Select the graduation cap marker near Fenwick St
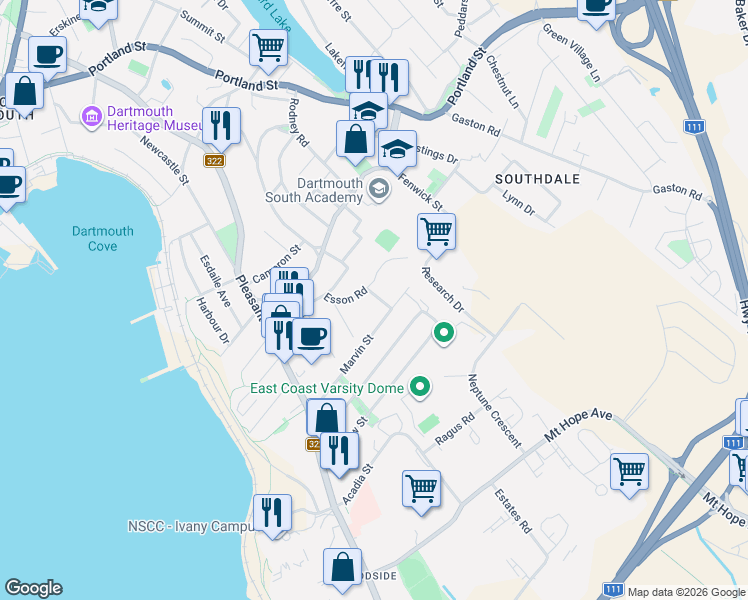This screenshot has height=600, width=748. (397, 151)
